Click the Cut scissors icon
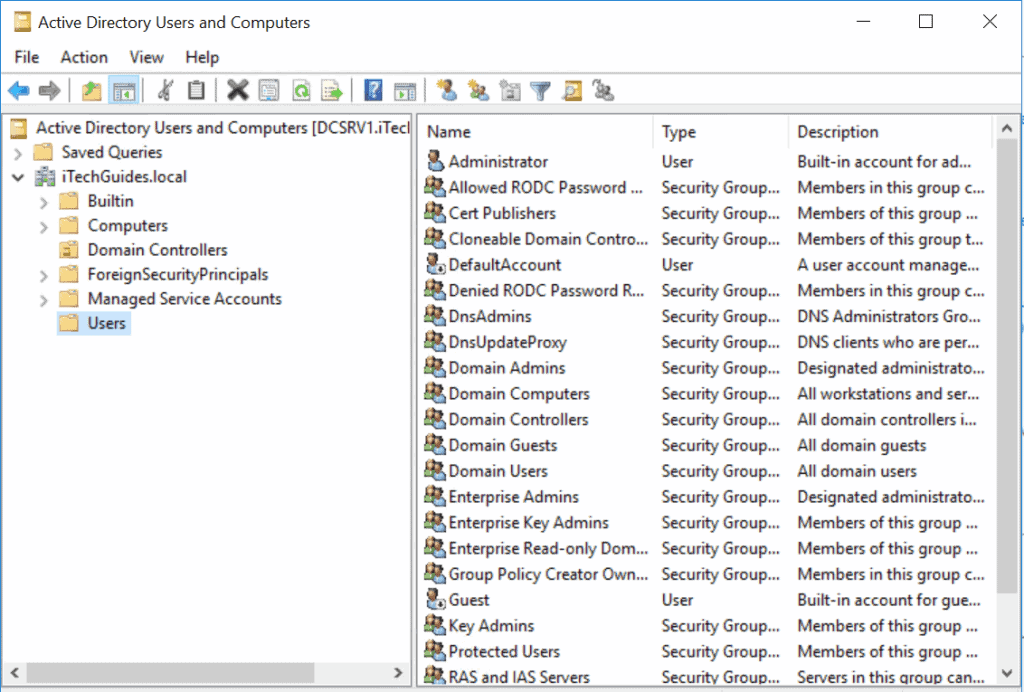The image size is (1024, 692). pos(165,91)
